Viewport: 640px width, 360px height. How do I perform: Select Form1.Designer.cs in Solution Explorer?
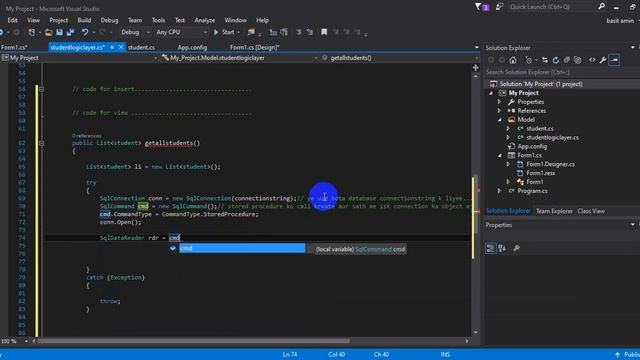pyautogui.click(x=550, y=164)
